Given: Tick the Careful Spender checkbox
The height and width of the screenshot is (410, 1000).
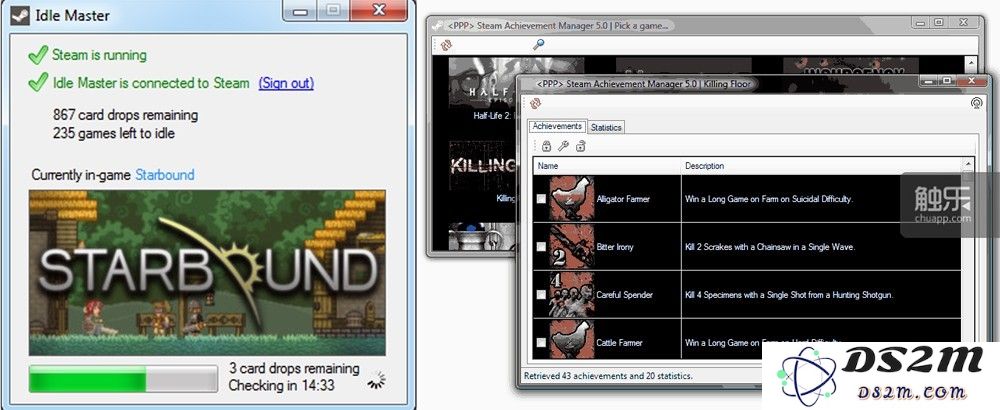Looking at the screenshot, I should (541, 295).
